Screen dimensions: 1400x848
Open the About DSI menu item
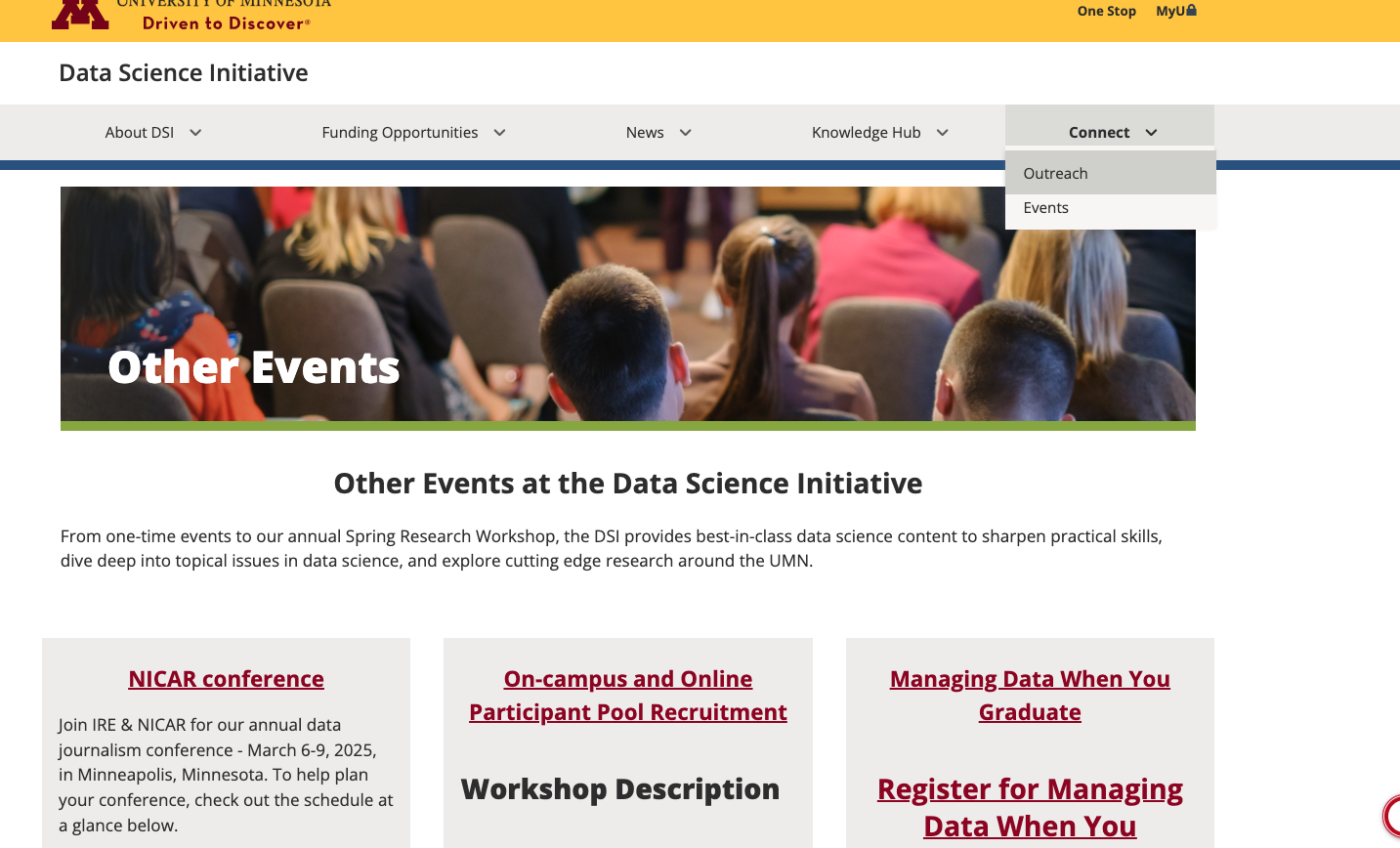140,133
